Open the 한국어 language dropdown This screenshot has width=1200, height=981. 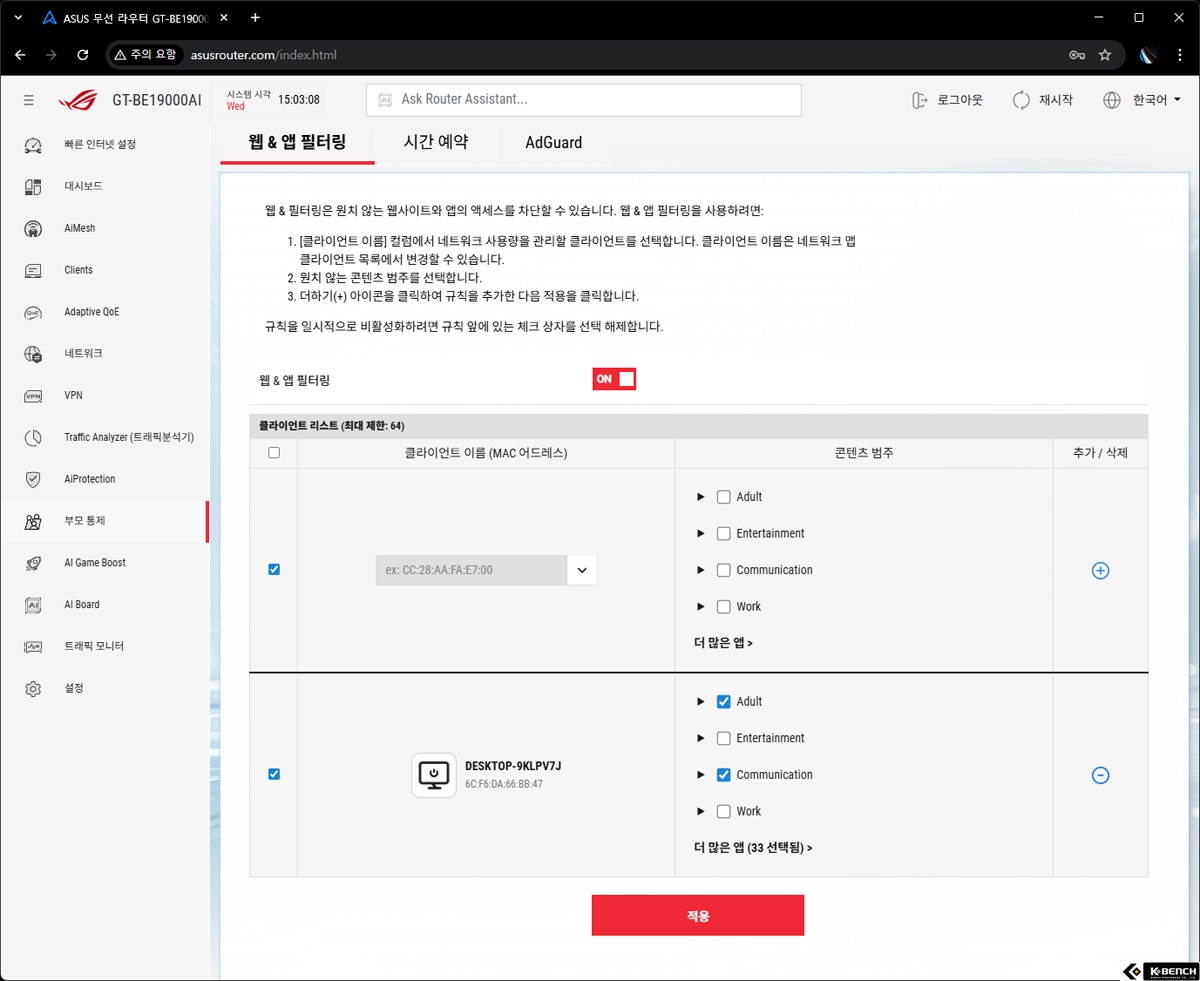coord(1142,100)
